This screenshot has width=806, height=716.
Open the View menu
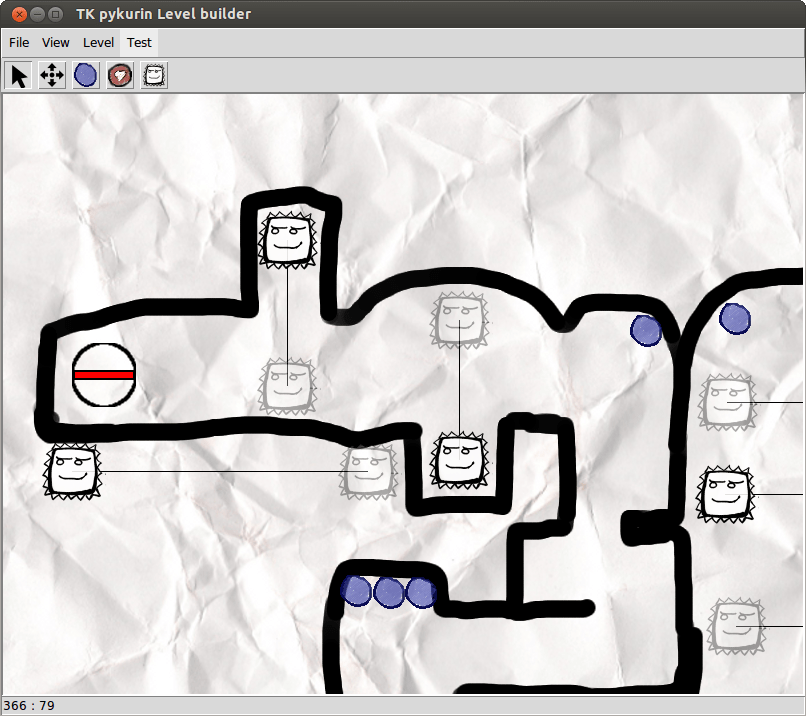click(x=56, y=43)
